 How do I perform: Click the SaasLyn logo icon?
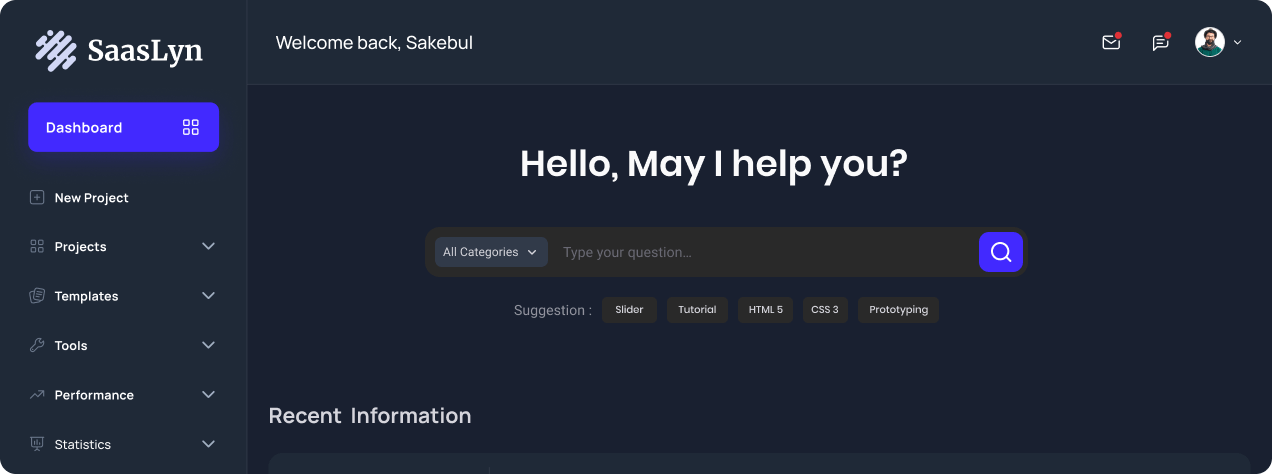click(56, 50)
